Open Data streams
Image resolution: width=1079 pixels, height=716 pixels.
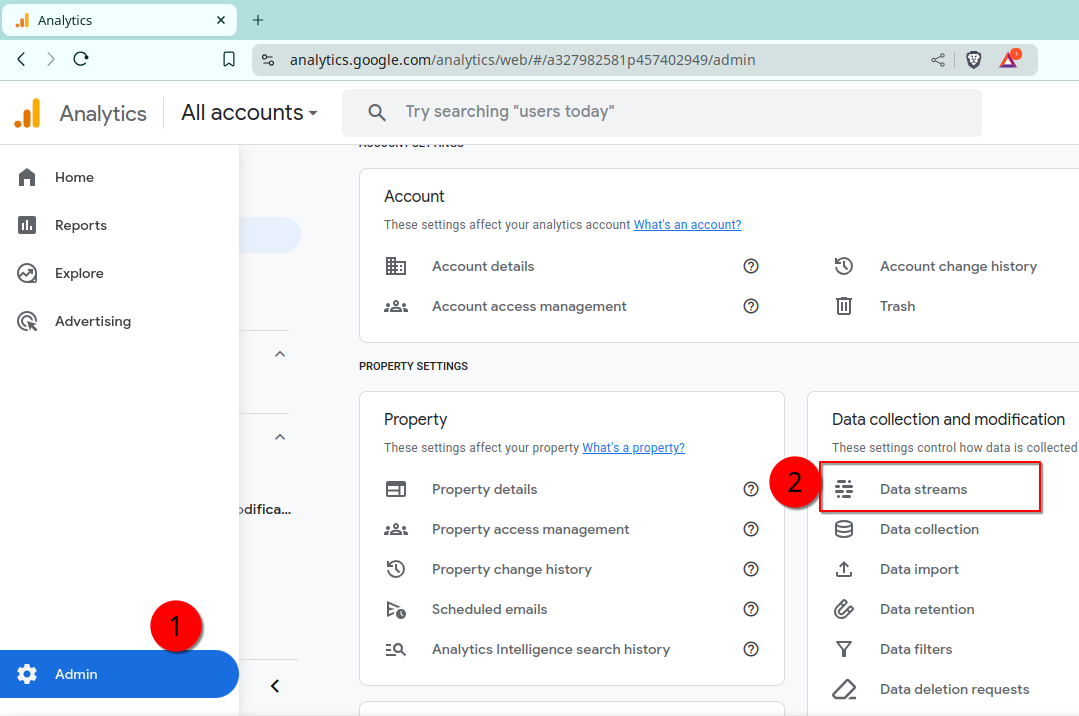923,489
